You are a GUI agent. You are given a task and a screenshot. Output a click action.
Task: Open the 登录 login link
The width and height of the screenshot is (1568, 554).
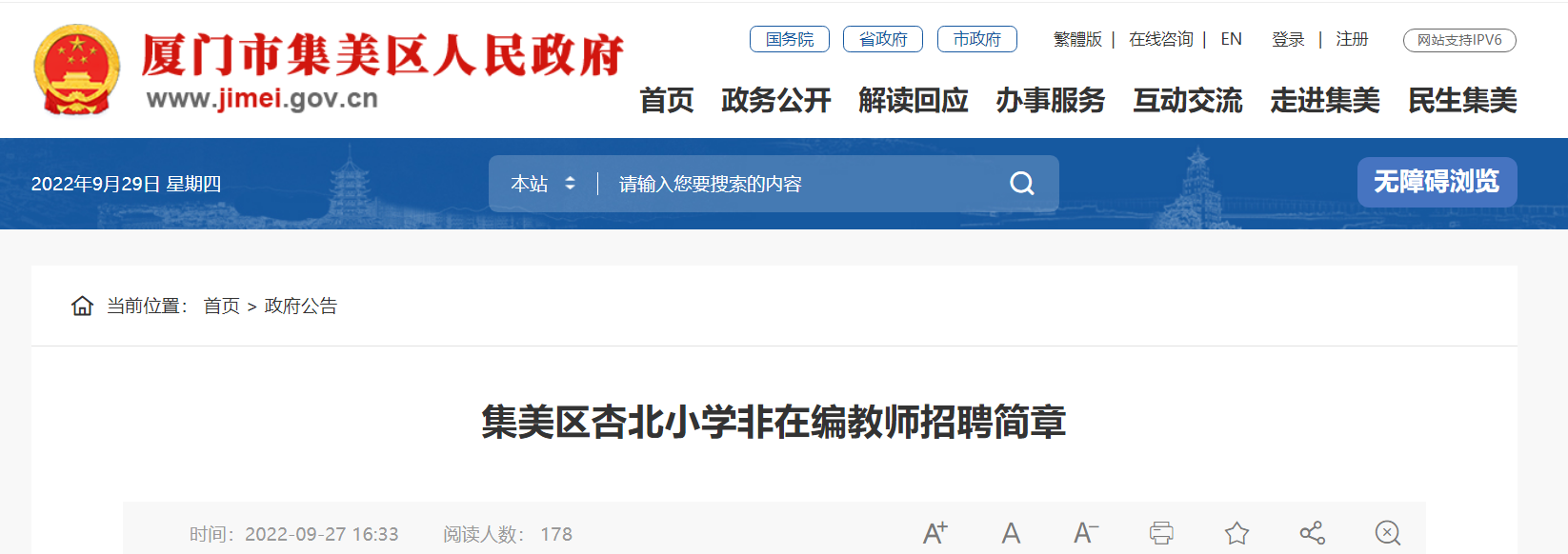[x=1288, y=39]
